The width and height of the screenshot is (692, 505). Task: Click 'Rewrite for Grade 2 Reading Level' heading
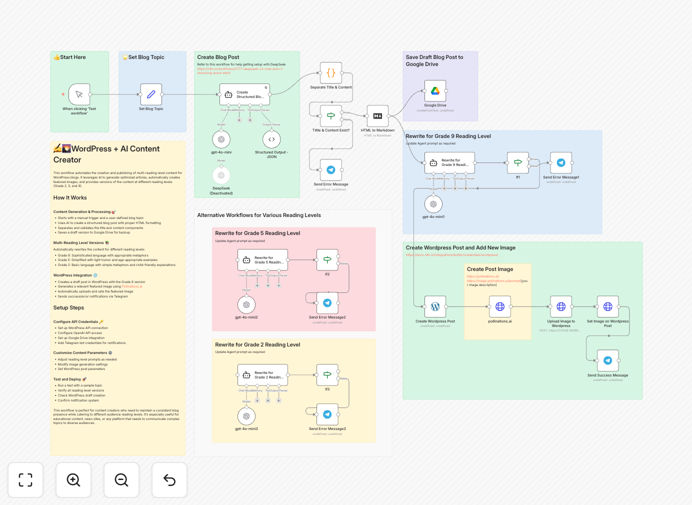[x=258, y=345]
